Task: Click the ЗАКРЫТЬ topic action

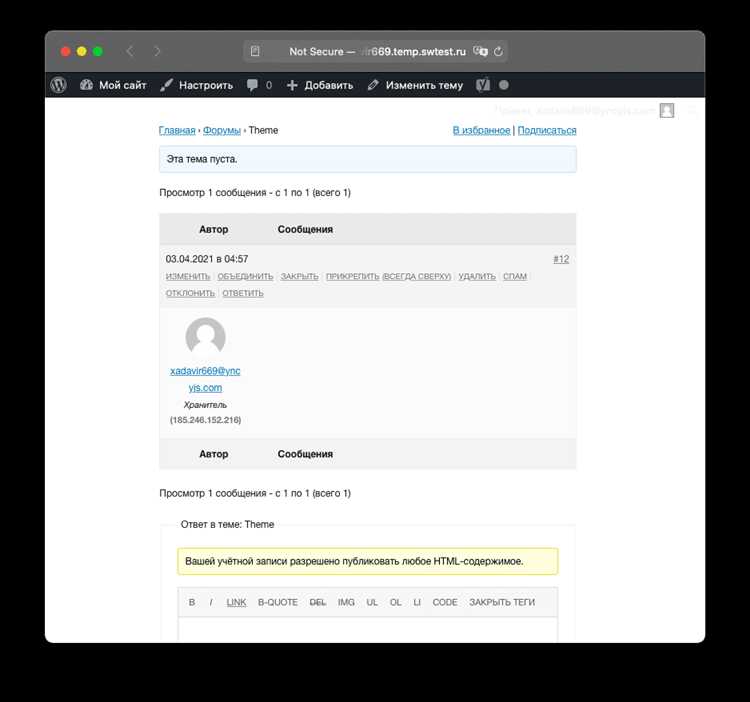Action: click(299, 276)
